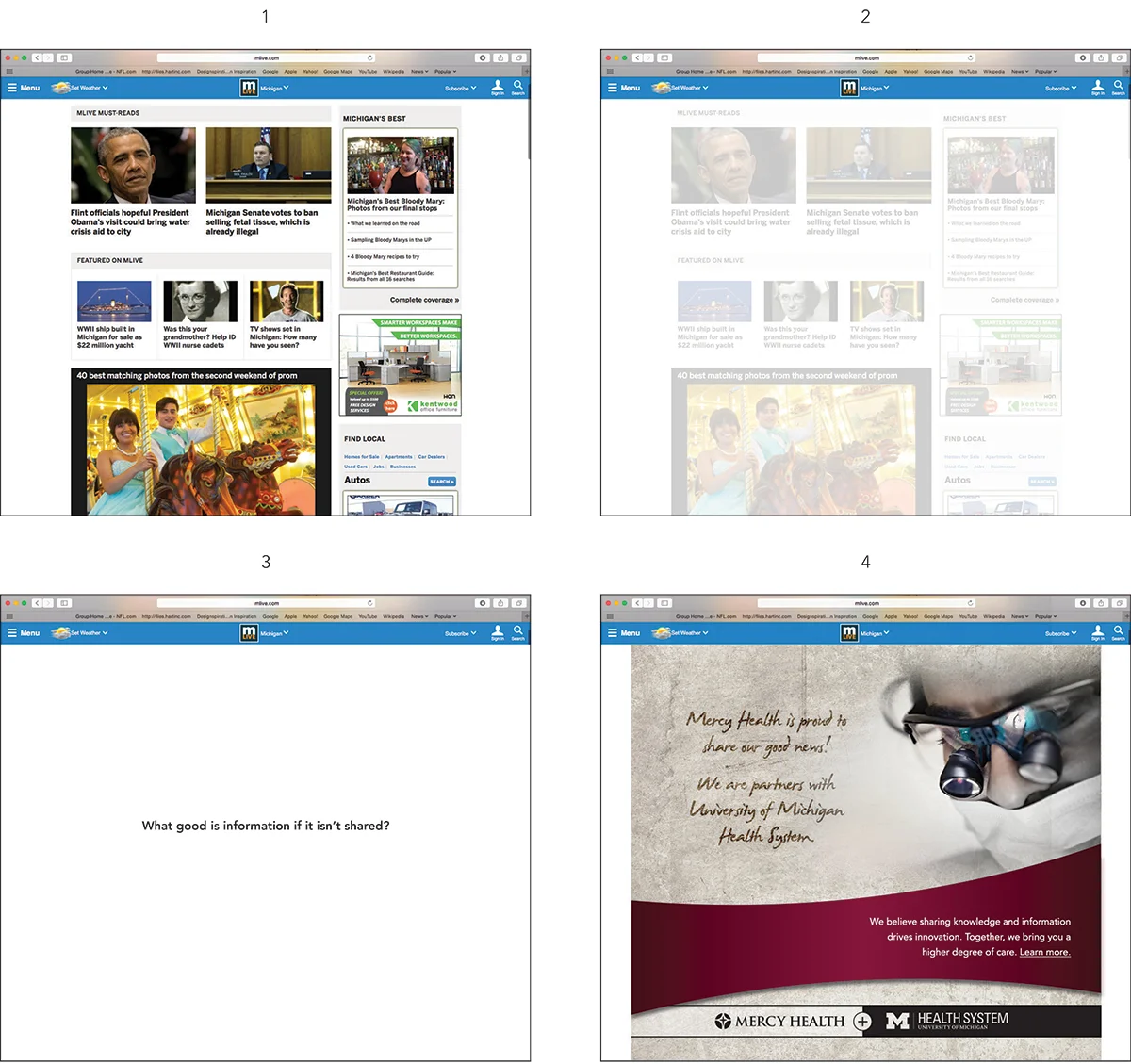The height and width of the screenshot is (1064, 1131).
Task: Click the weather sun-cloud icon in screenshot 1
Action: (x=60, y=88)
